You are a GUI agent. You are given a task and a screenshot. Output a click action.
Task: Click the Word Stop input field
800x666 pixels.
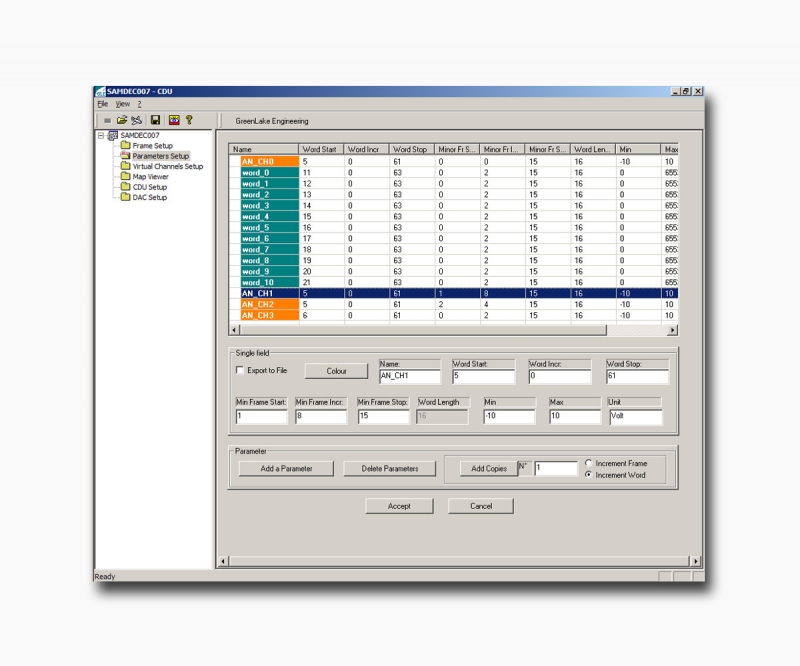[x=637, y=377]
